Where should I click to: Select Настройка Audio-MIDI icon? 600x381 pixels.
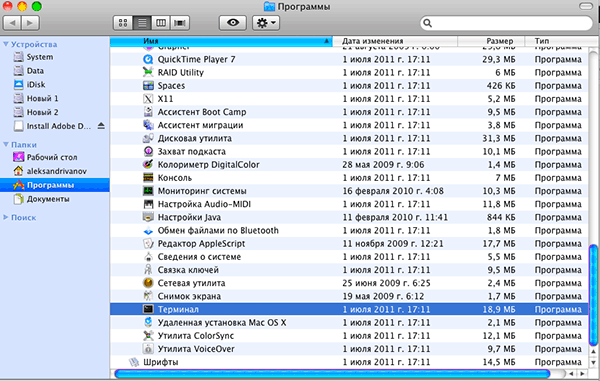(148, 204)
